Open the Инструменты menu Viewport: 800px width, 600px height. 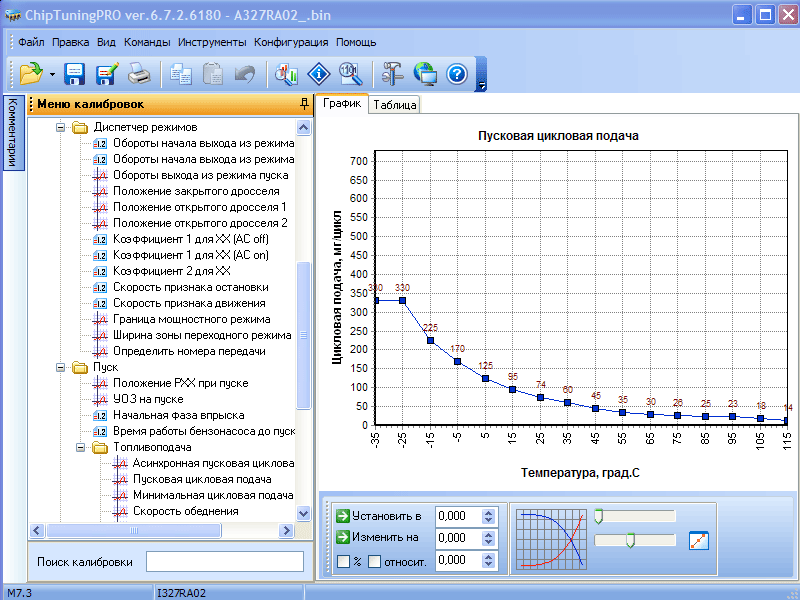pos(212,42)
